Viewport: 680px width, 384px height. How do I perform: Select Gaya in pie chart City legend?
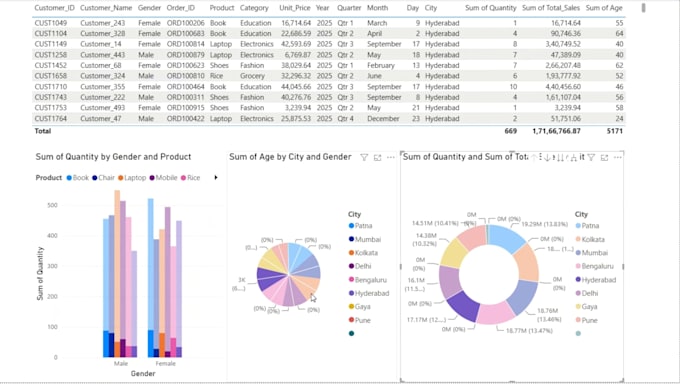tap(360, 307)
